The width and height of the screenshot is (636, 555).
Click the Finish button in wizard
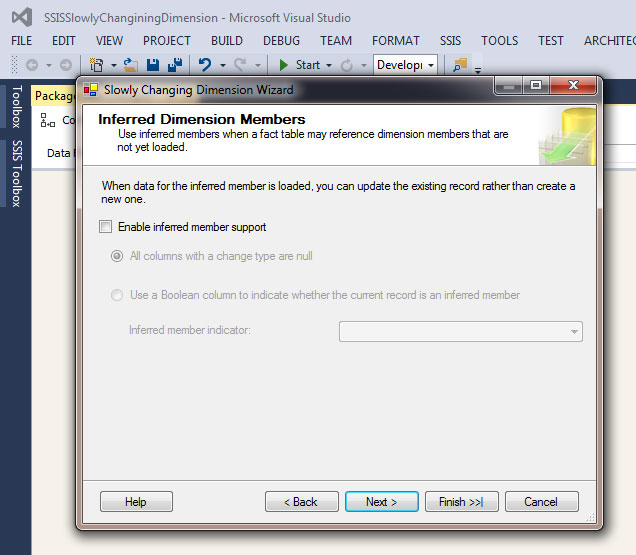point(462,502)
